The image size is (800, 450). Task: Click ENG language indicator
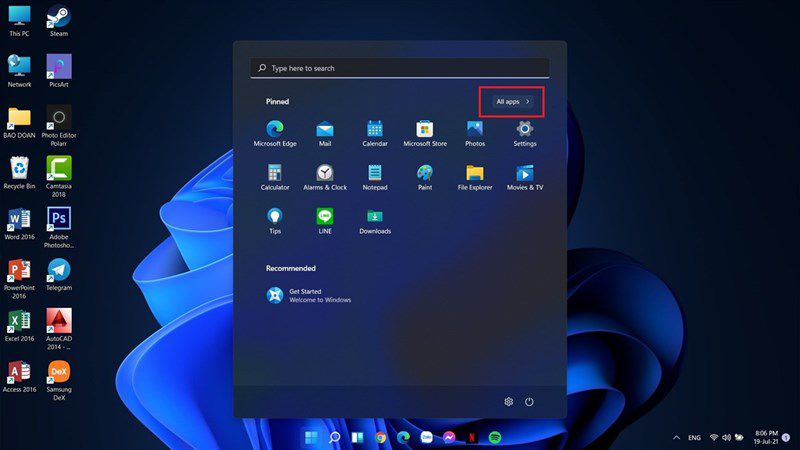(x=694, y=438)
